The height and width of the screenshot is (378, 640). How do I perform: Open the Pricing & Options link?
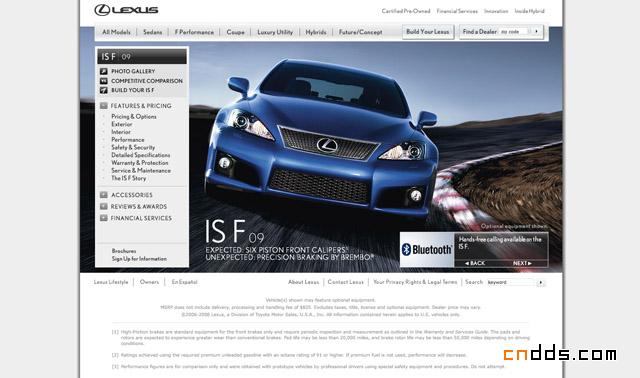[134, 116]
